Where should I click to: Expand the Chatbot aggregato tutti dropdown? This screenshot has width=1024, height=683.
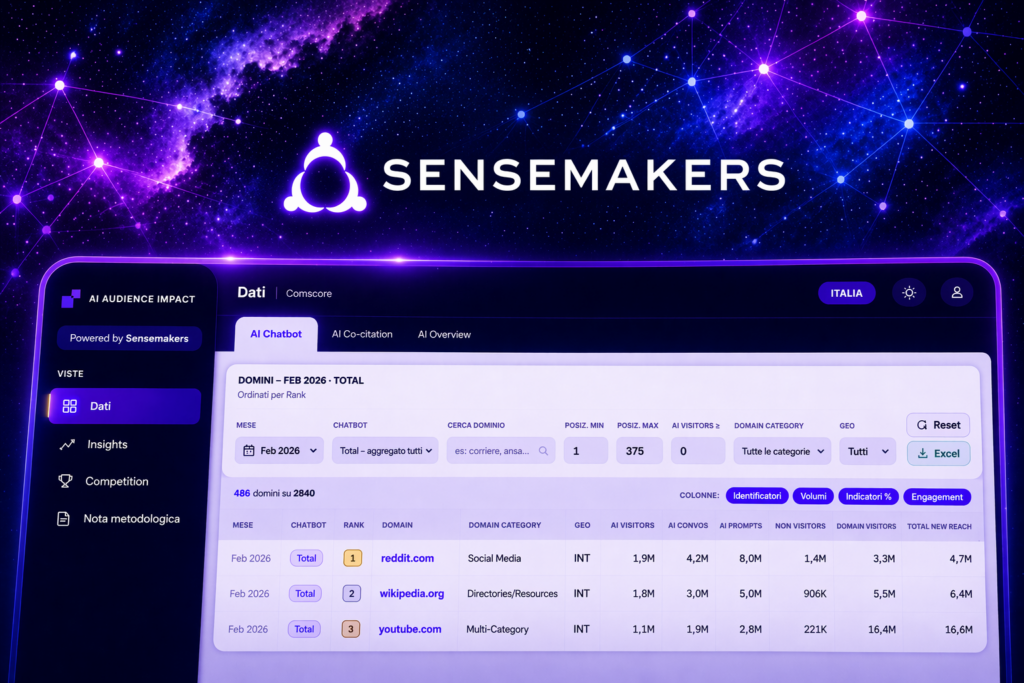tap(385, 451)
